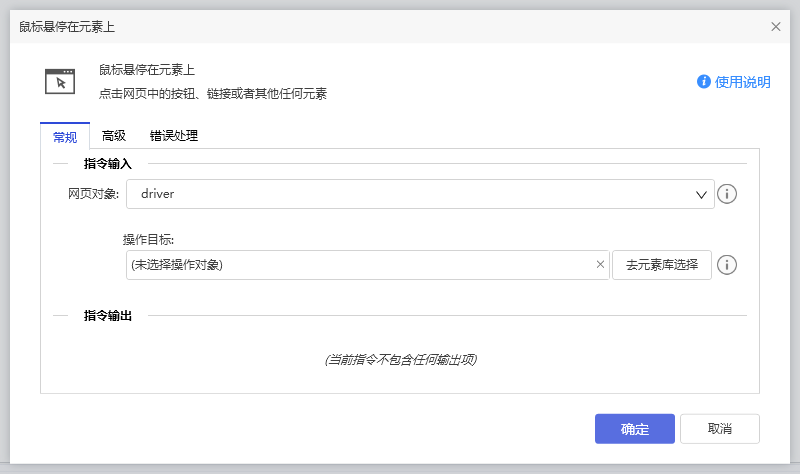Click the mouse hover command icon
Viewport: 800px width, 474px height.
click(60, 81)
